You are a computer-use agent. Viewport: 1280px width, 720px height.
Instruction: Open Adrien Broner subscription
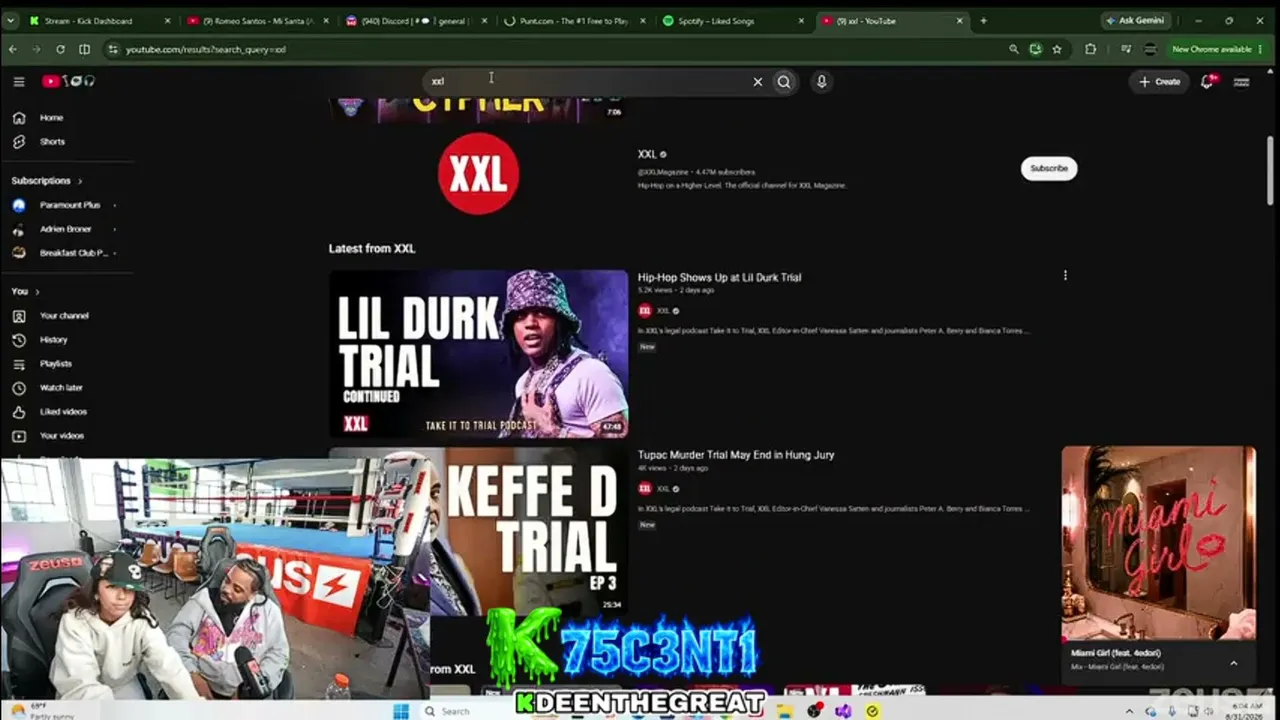click(x=66, y=229)
